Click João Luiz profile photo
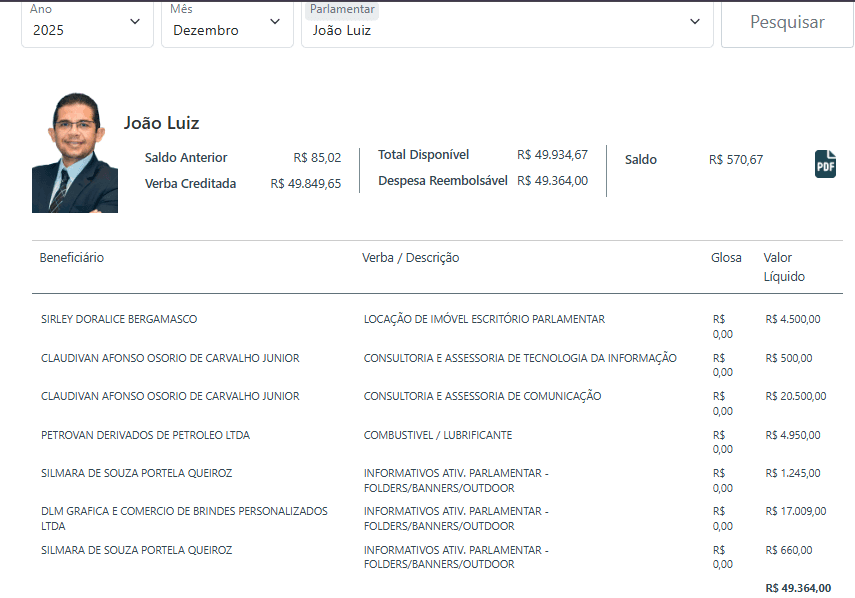The width and height of the screenshot is (855, 598). [75, 153]
